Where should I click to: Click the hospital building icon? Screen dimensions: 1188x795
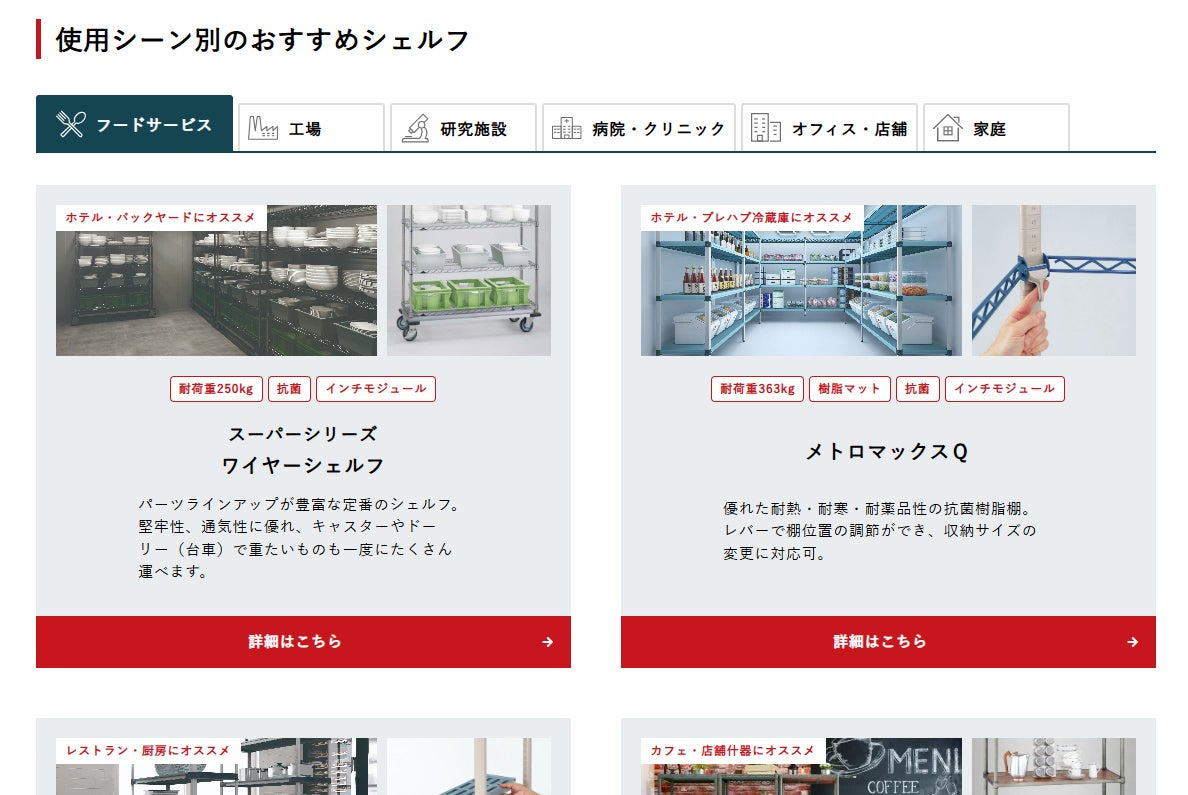click(566, 128)
